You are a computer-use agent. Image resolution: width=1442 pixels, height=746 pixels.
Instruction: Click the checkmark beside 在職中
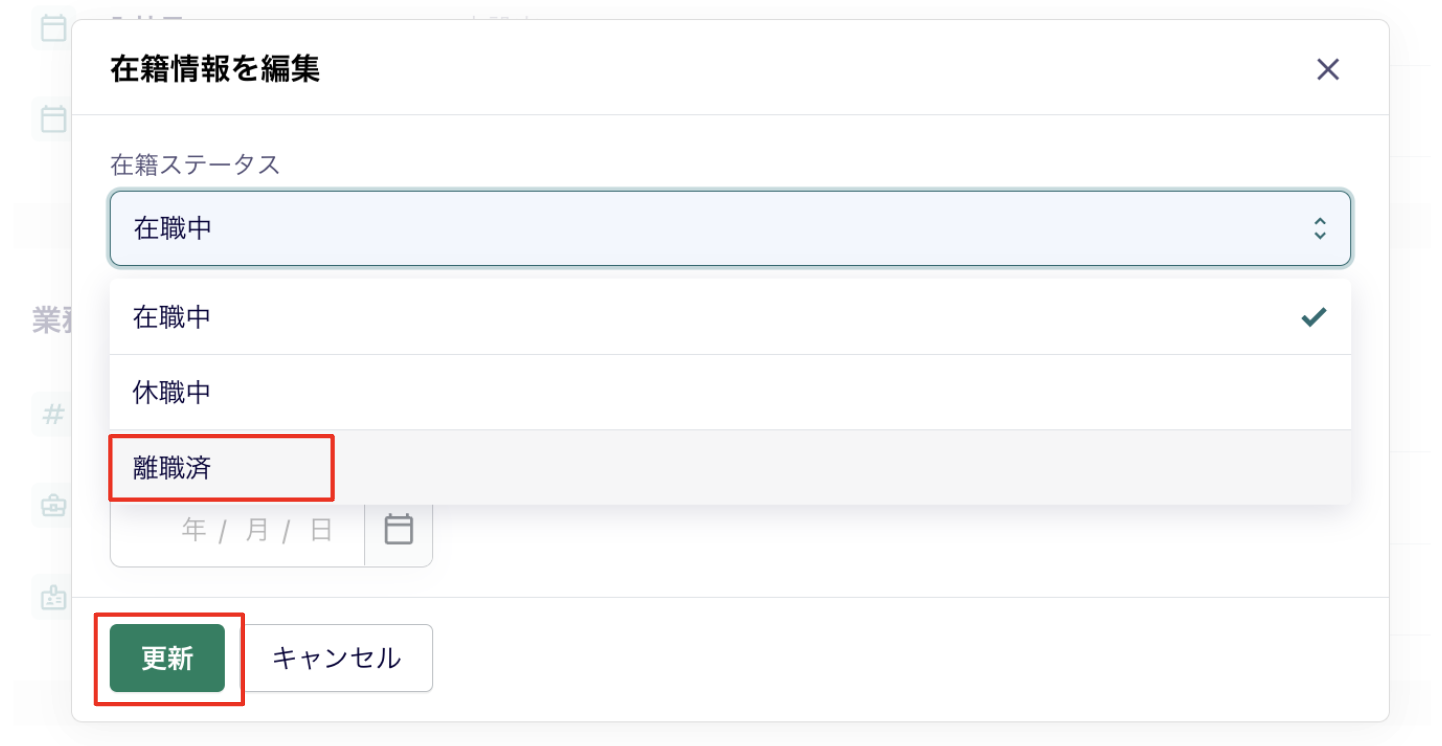coord(1314,317)
